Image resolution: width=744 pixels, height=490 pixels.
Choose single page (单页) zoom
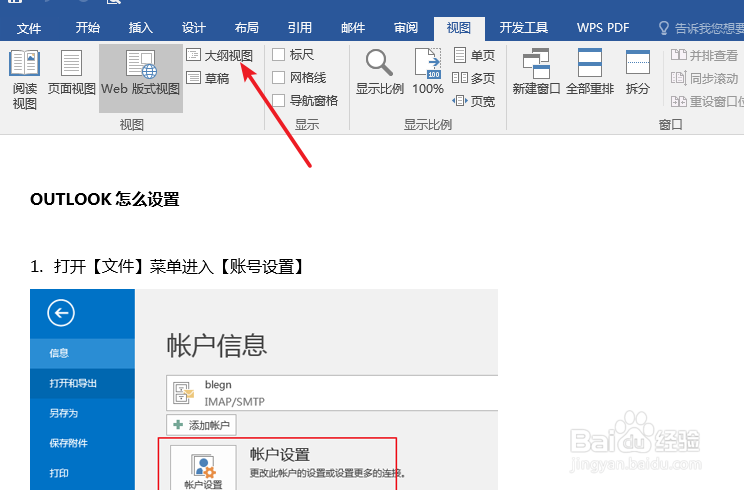pyautogui.click(x=474, y=55)
